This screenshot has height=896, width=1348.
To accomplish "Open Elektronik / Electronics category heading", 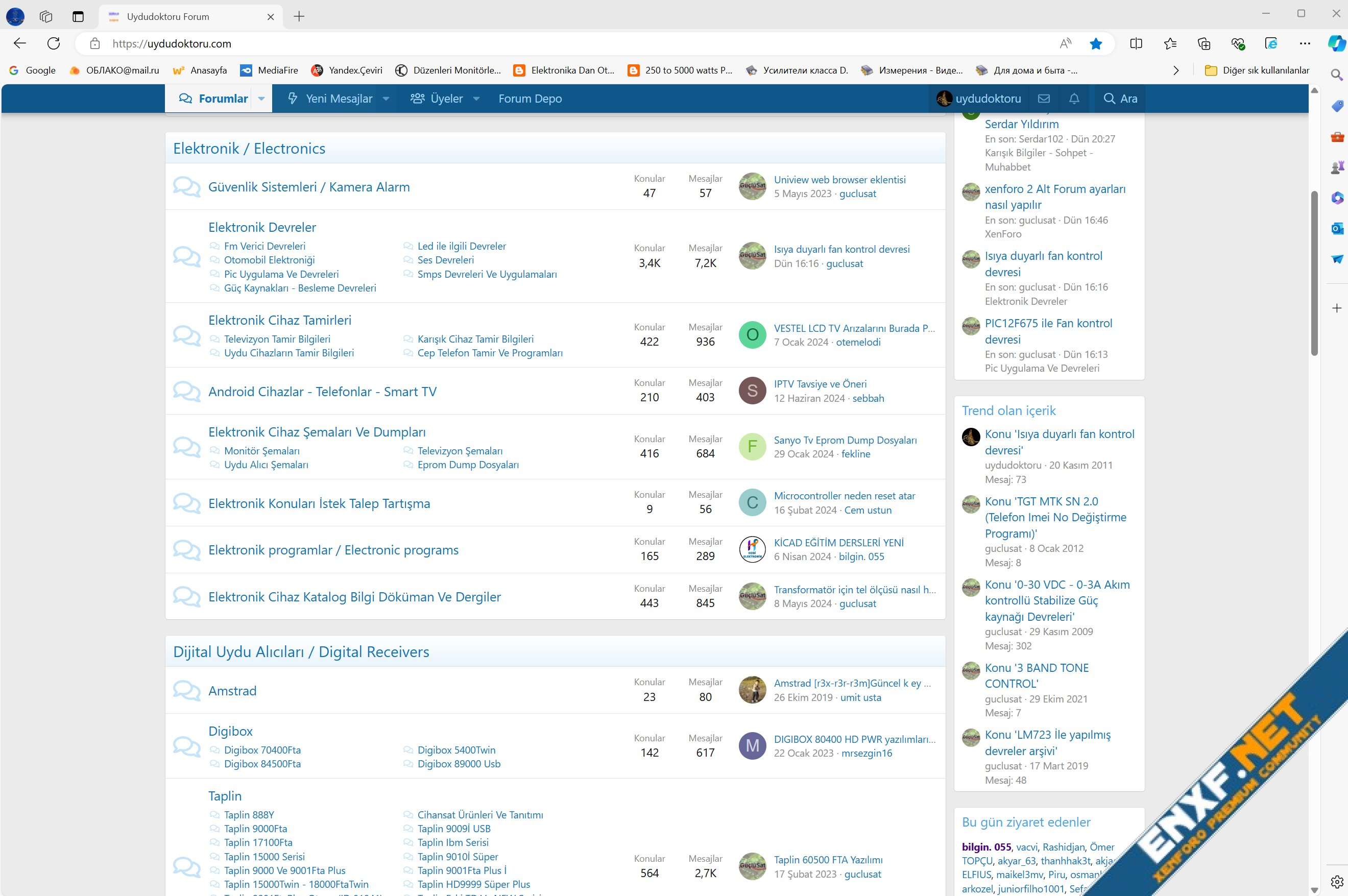I will click(x=249, y=149).
